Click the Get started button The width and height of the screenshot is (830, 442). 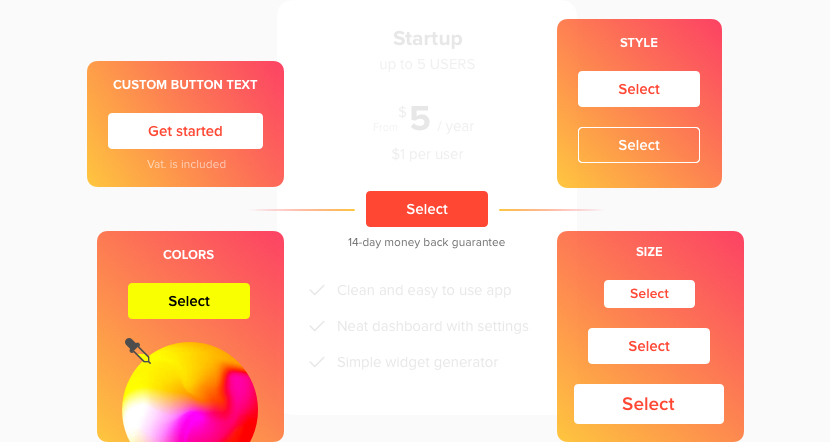point(185,131)
